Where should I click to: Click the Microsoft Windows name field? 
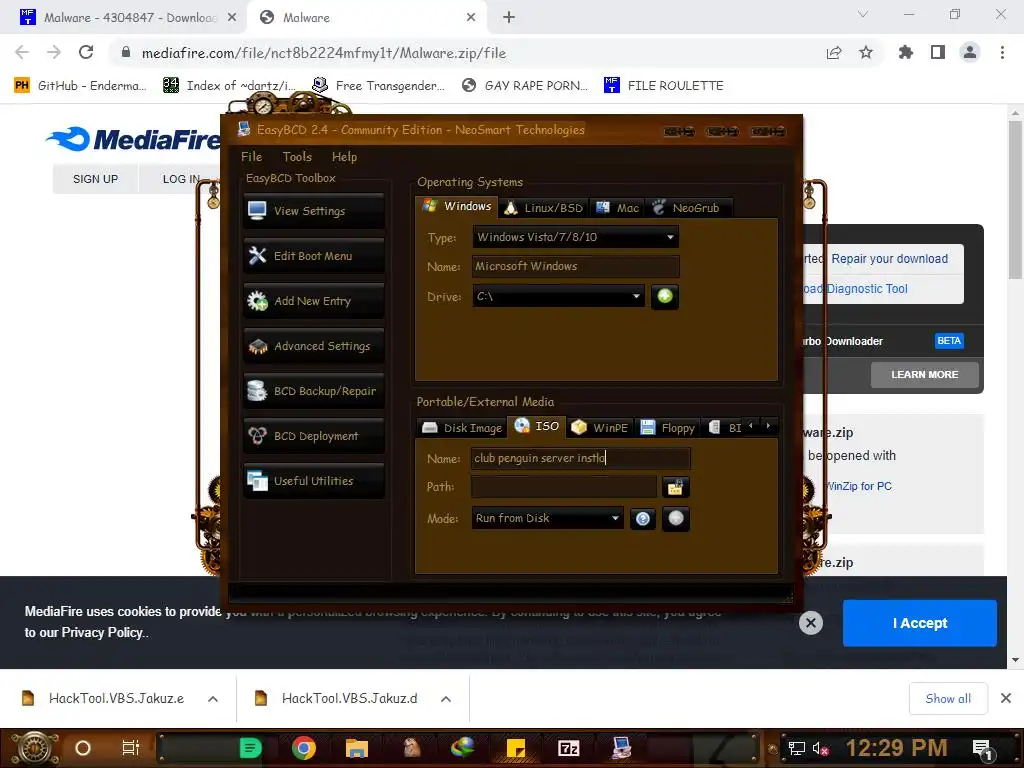[x=576, y=266]
